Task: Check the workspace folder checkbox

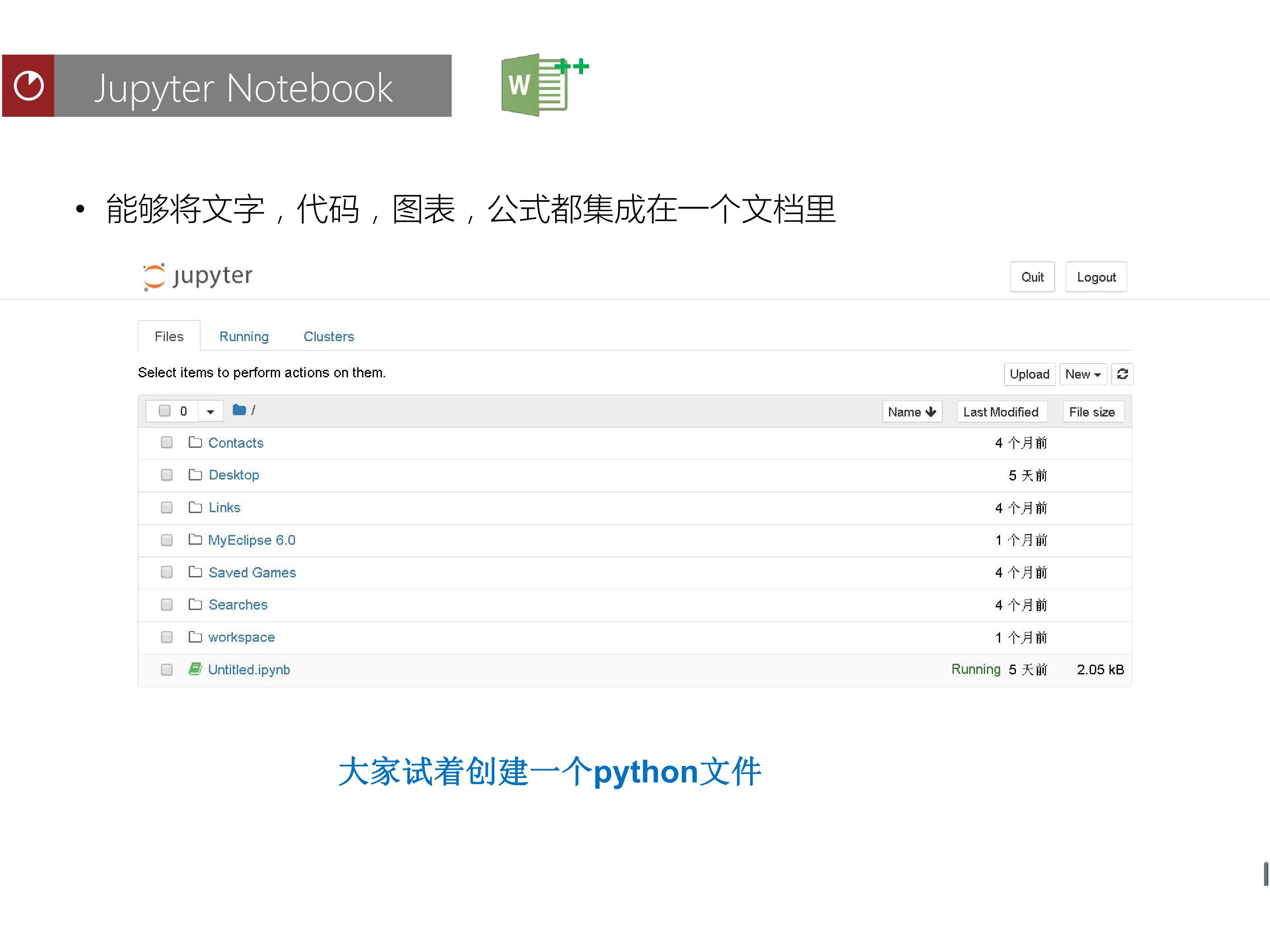Action: (x=167, y=638)
